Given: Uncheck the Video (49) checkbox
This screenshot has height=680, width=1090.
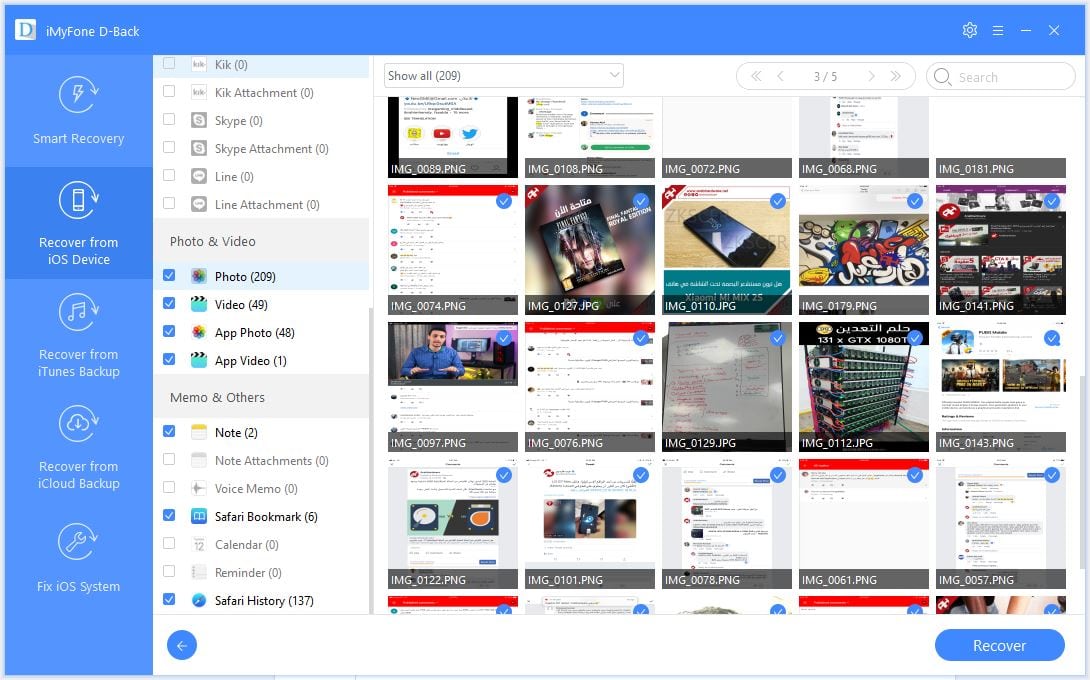Looking at the screenshot, I should [169, 303].
